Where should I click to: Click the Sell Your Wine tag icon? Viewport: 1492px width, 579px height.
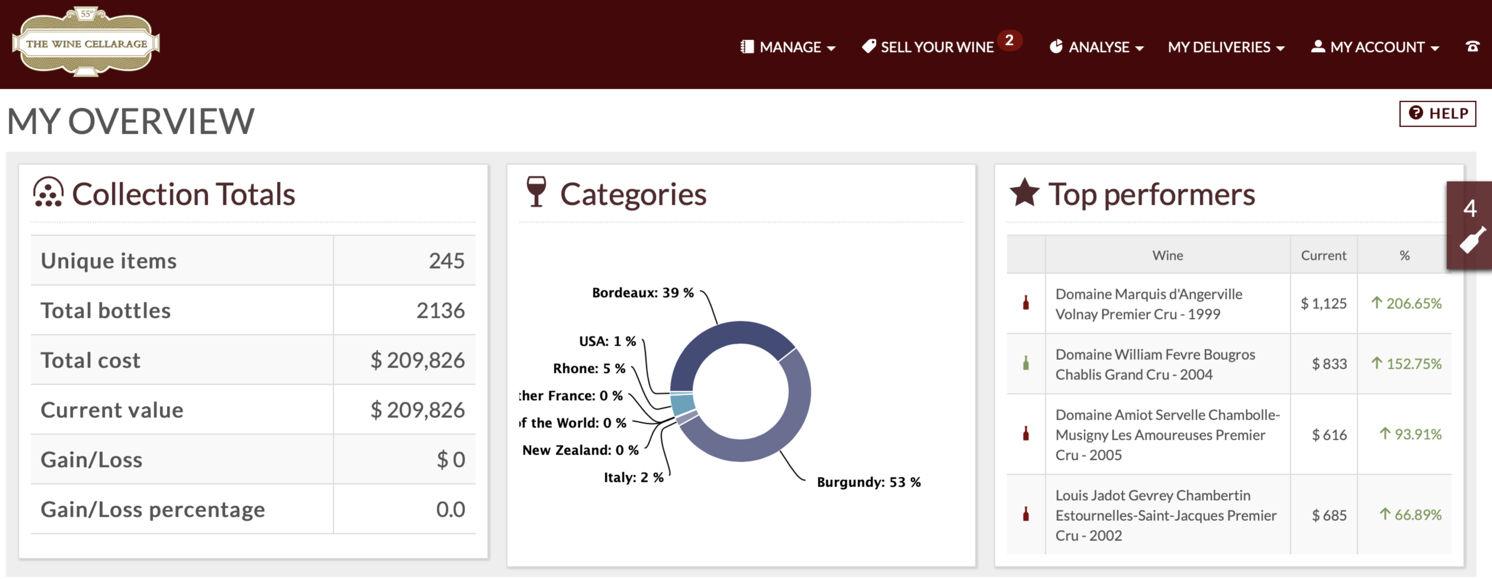869,47
